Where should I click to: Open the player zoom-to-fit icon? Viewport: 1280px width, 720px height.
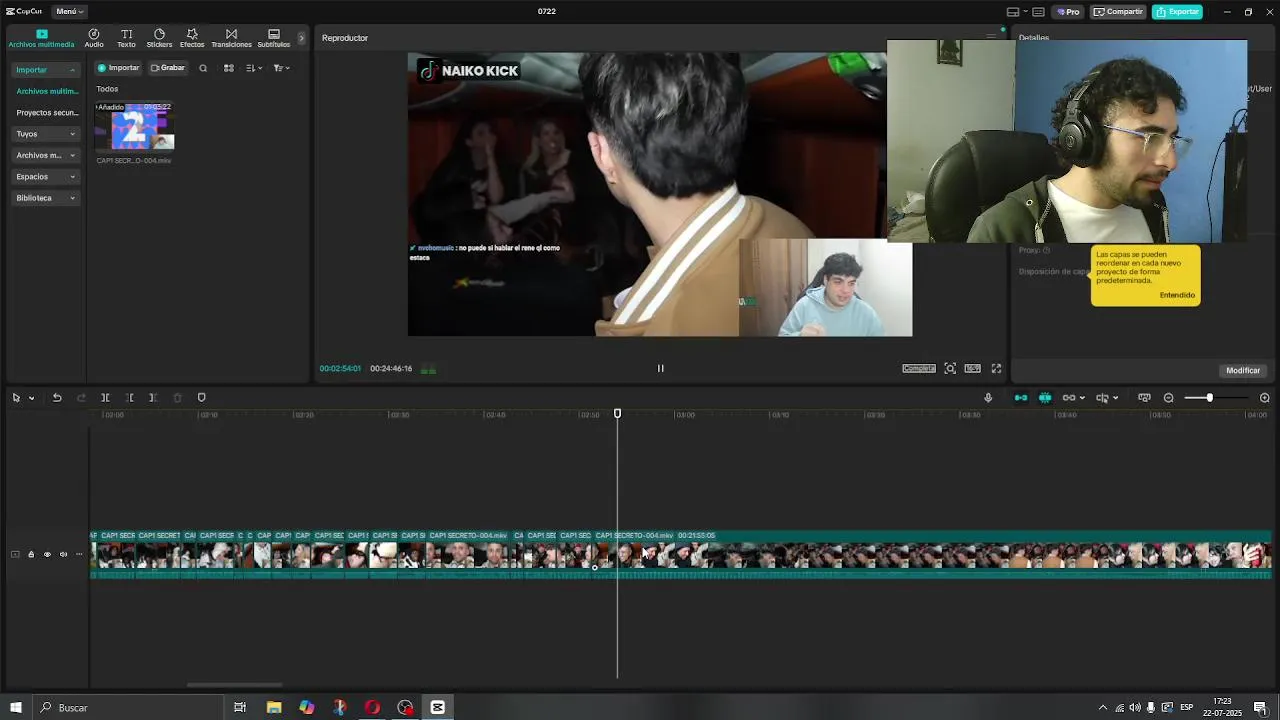click(950, 368)
